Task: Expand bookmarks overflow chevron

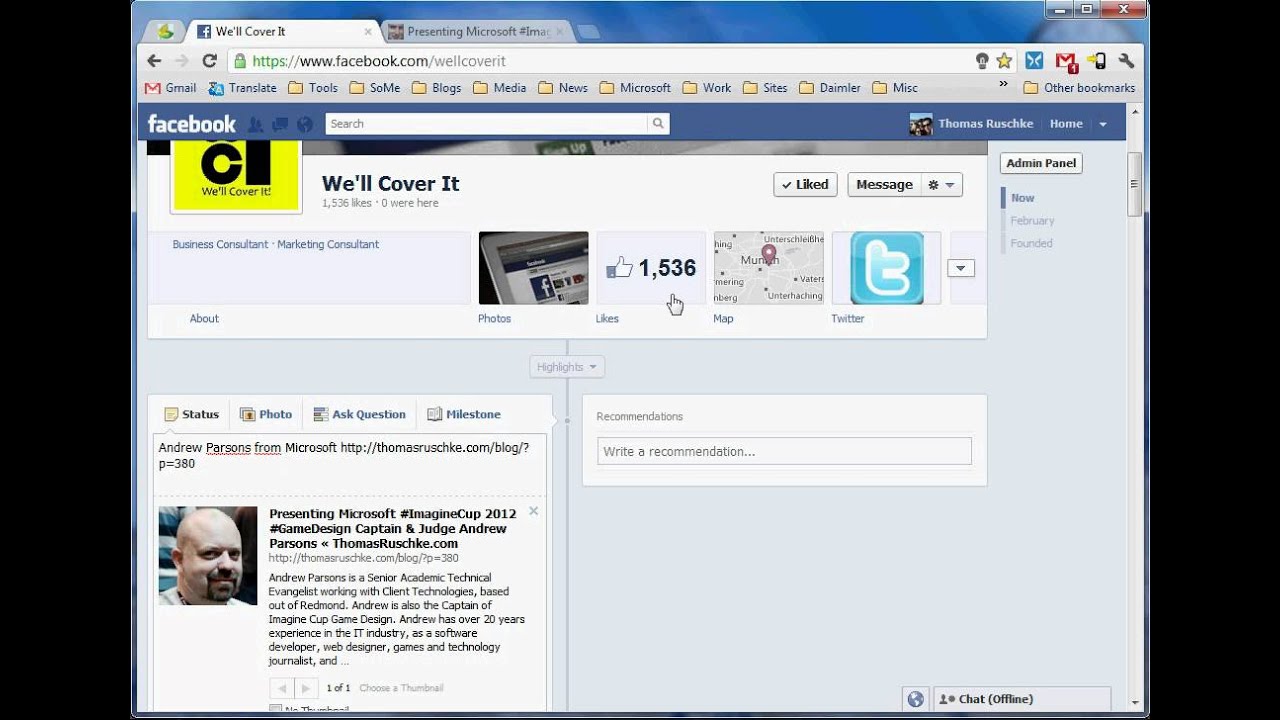Action: 1003,85
